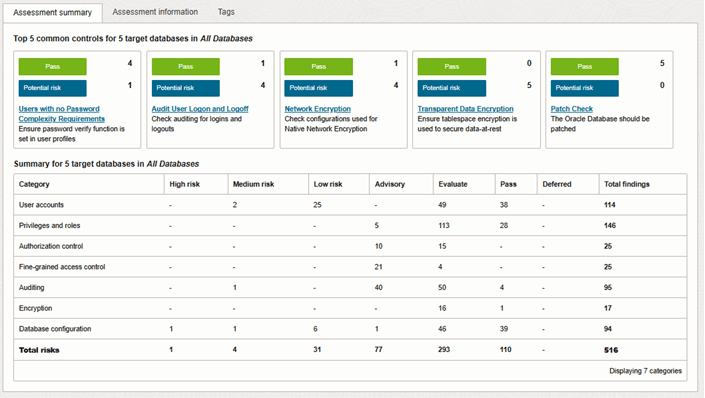Click Pass bar in Transparent Data Encryption card
This screenshot has width=705, height=398.
[x=452, y=67]
